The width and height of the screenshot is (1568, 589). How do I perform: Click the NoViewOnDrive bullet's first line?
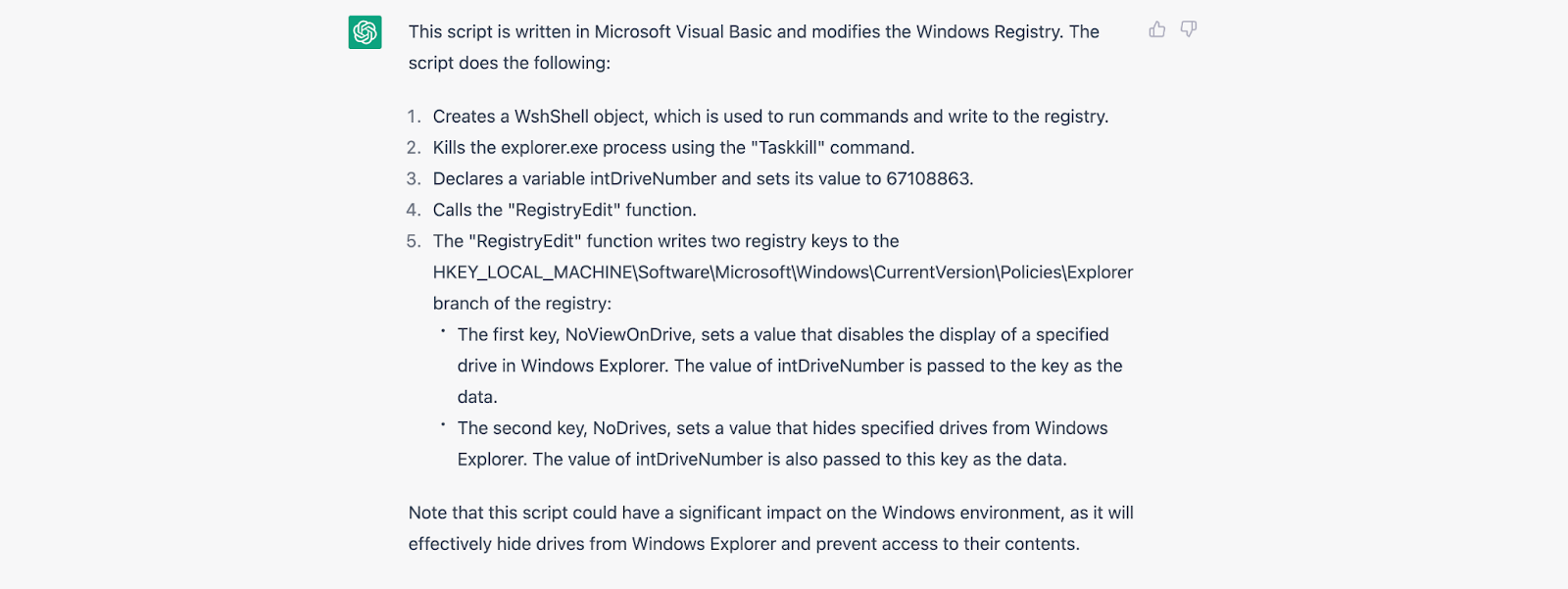click(x=783, y=335)
